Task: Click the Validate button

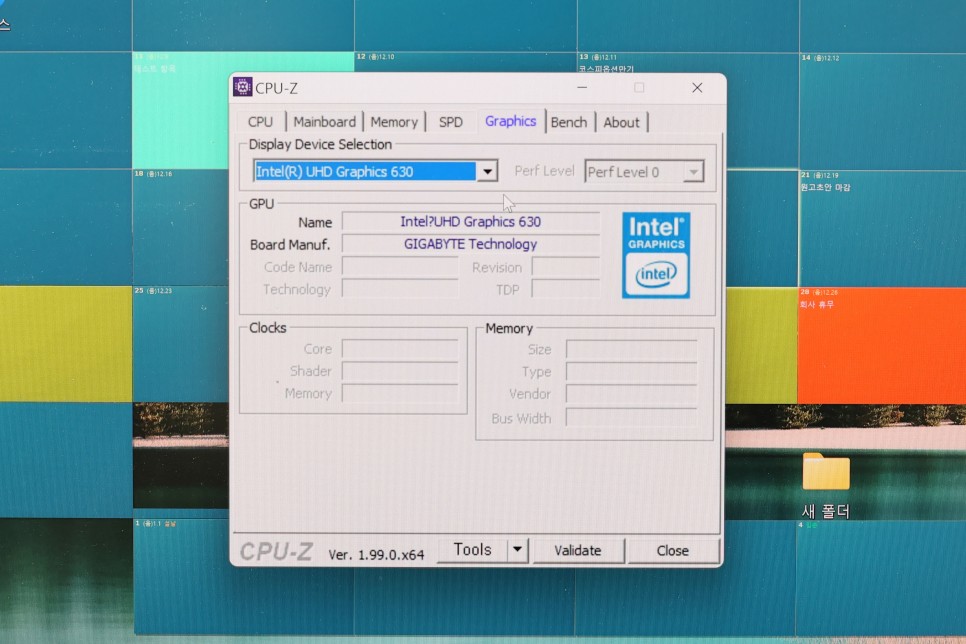Action: click(578, 550)
